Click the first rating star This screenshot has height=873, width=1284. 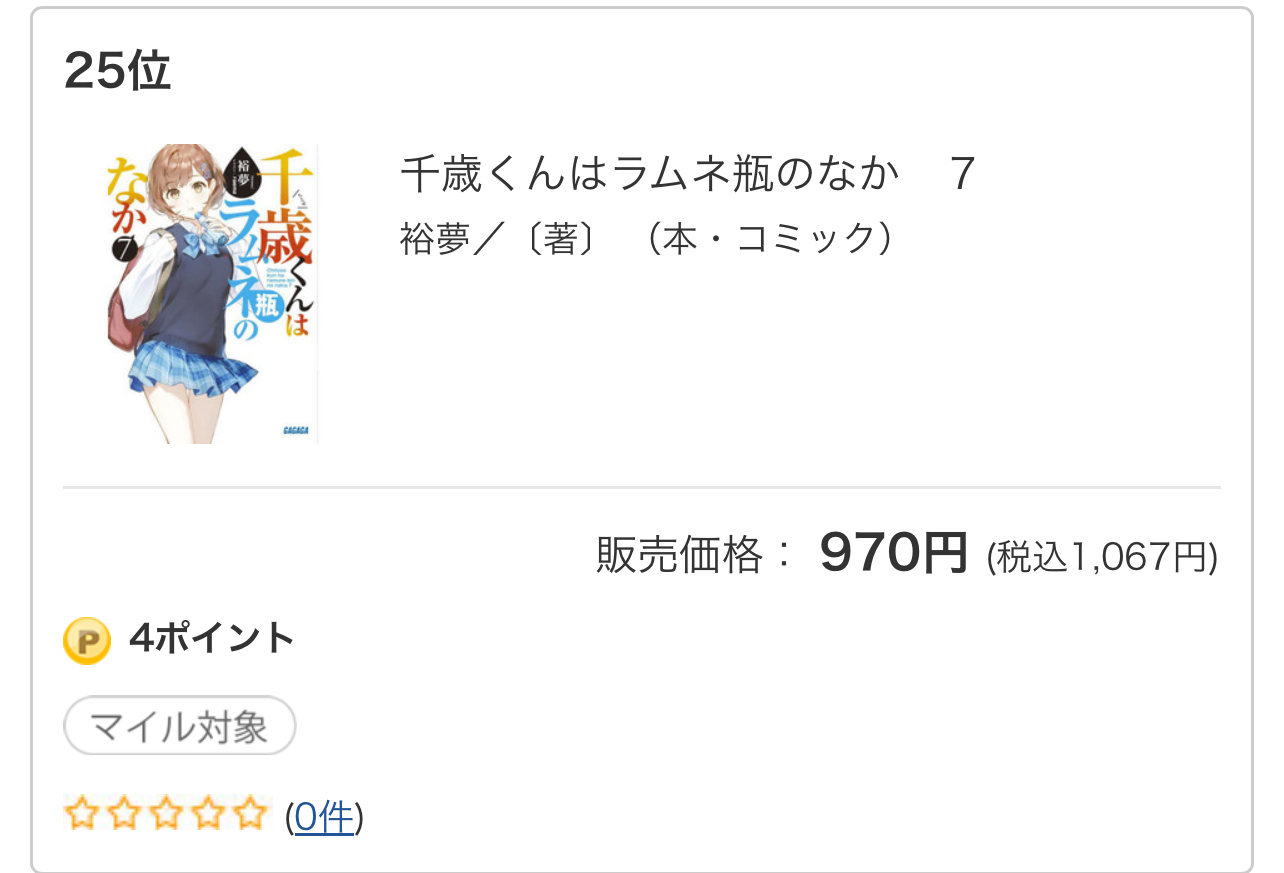coord(81,814)
